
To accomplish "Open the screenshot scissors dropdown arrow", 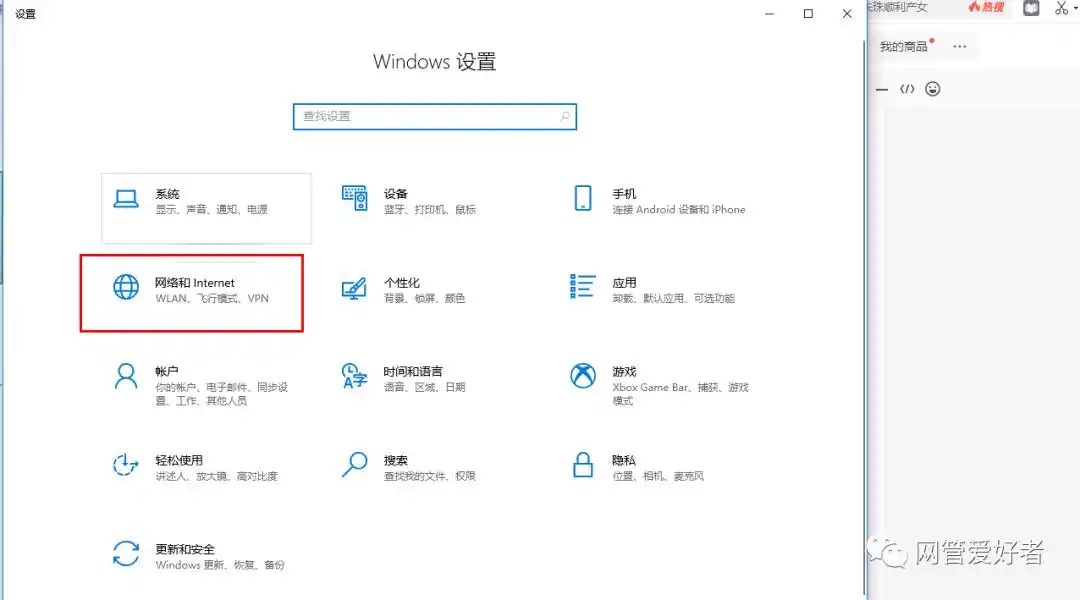I will (x=1075, y=8).
